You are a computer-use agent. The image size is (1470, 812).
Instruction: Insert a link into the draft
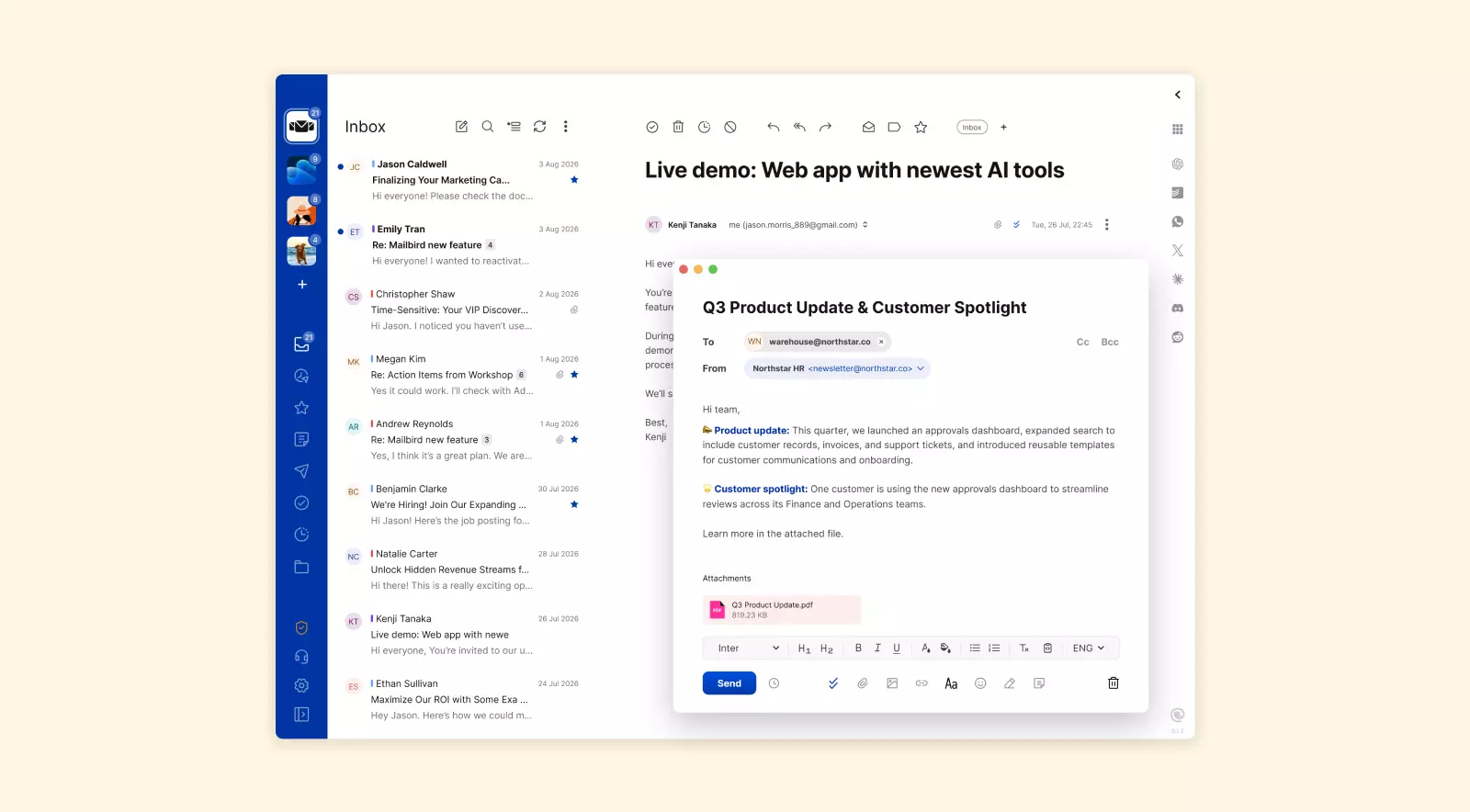tap(922, 683)
